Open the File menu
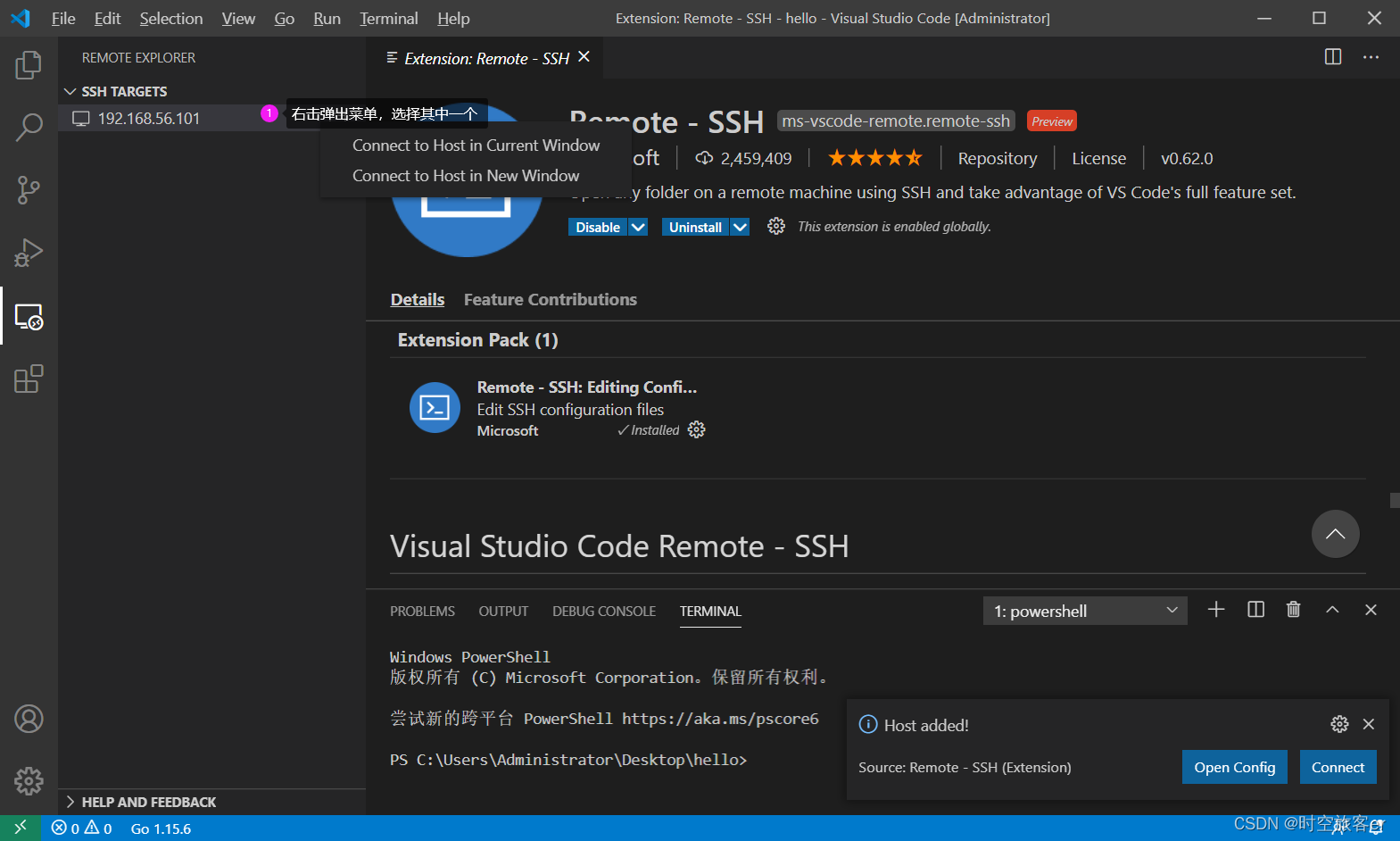 (x=63, y=18)
